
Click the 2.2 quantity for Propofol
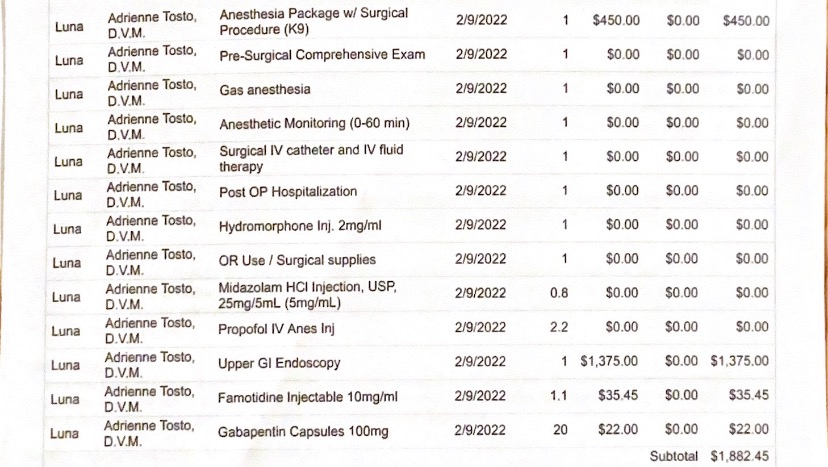tap(559, 327)
